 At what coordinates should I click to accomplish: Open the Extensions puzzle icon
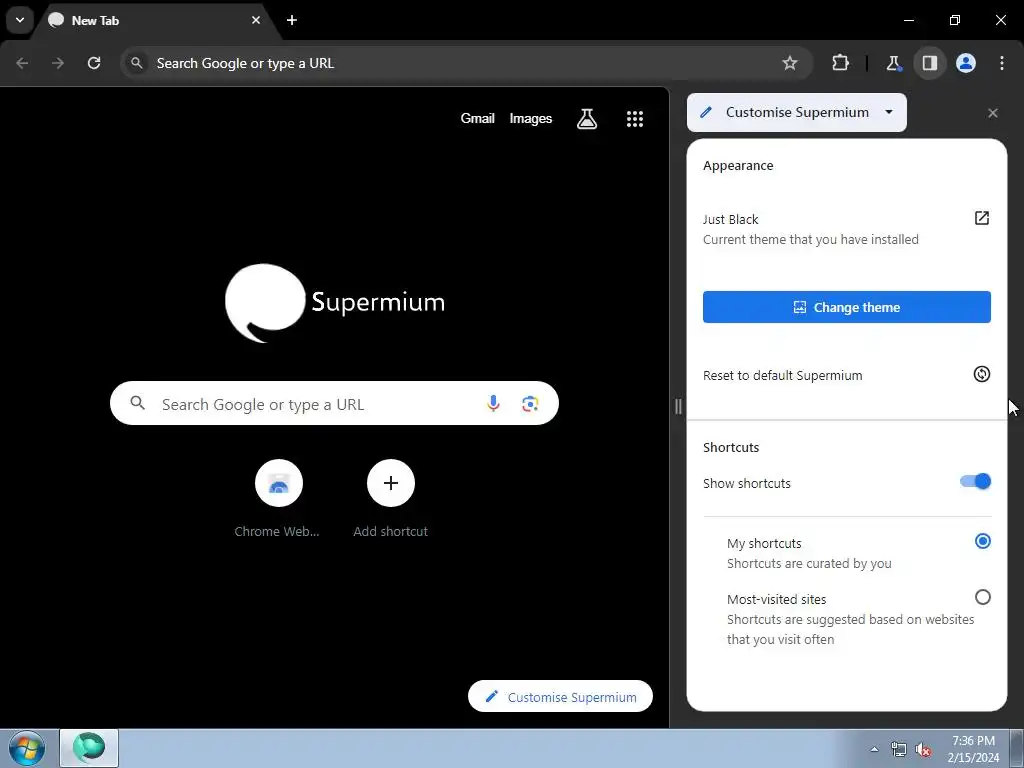[840, 63]
